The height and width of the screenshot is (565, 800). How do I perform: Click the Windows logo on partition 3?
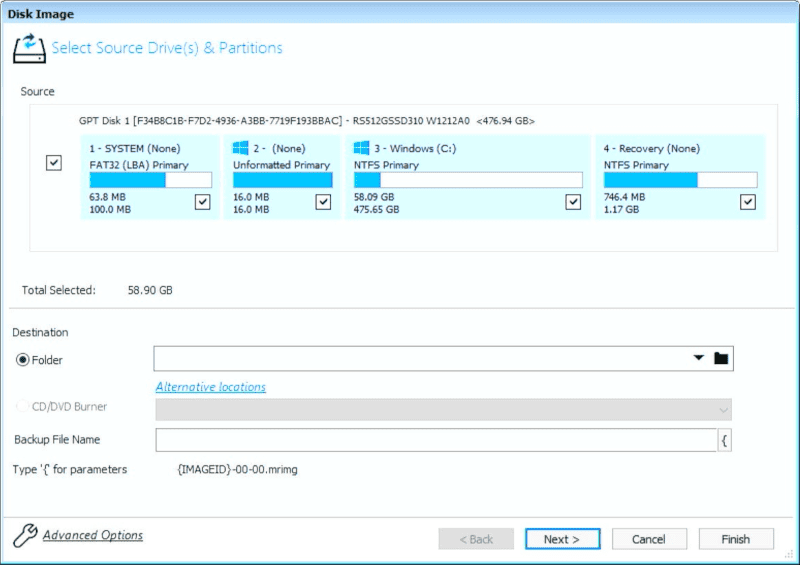362,148
